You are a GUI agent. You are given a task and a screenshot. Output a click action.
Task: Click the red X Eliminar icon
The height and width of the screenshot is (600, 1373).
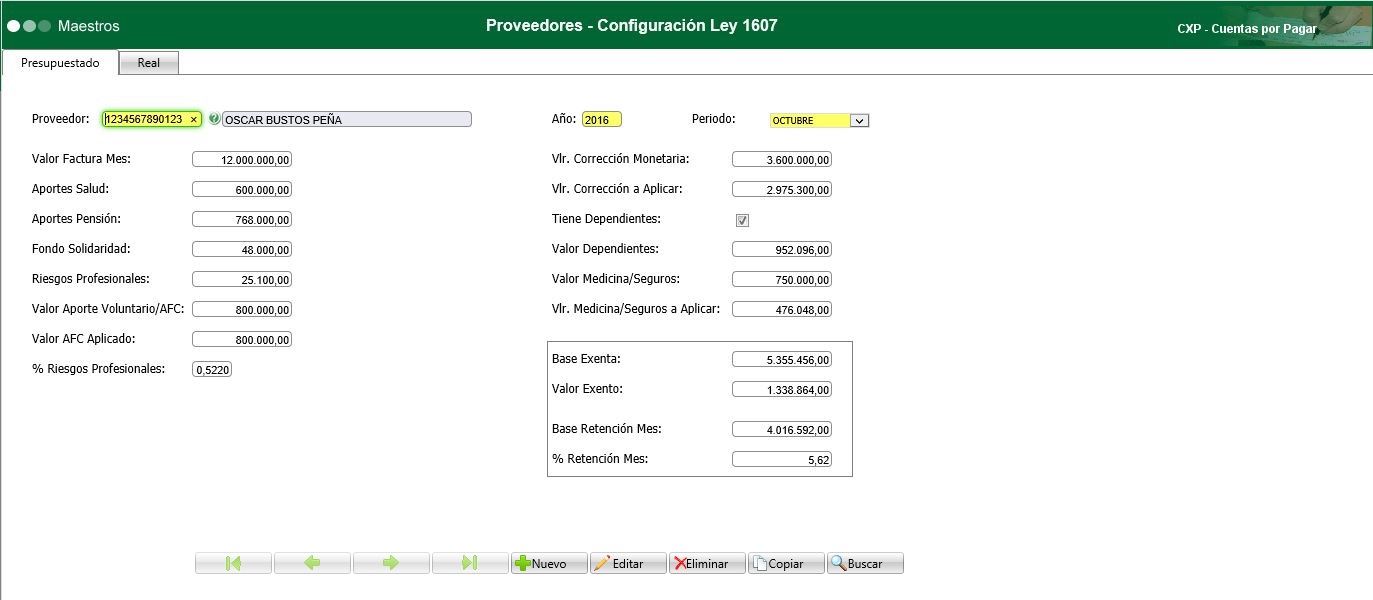click(679, 562)
